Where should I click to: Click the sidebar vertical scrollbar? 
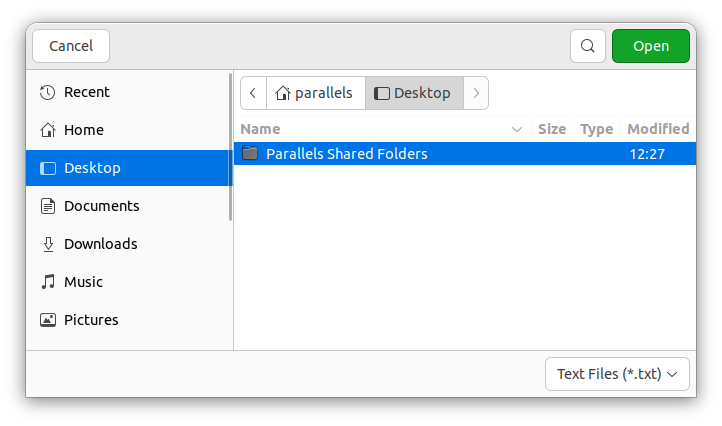tap(231, 150)
